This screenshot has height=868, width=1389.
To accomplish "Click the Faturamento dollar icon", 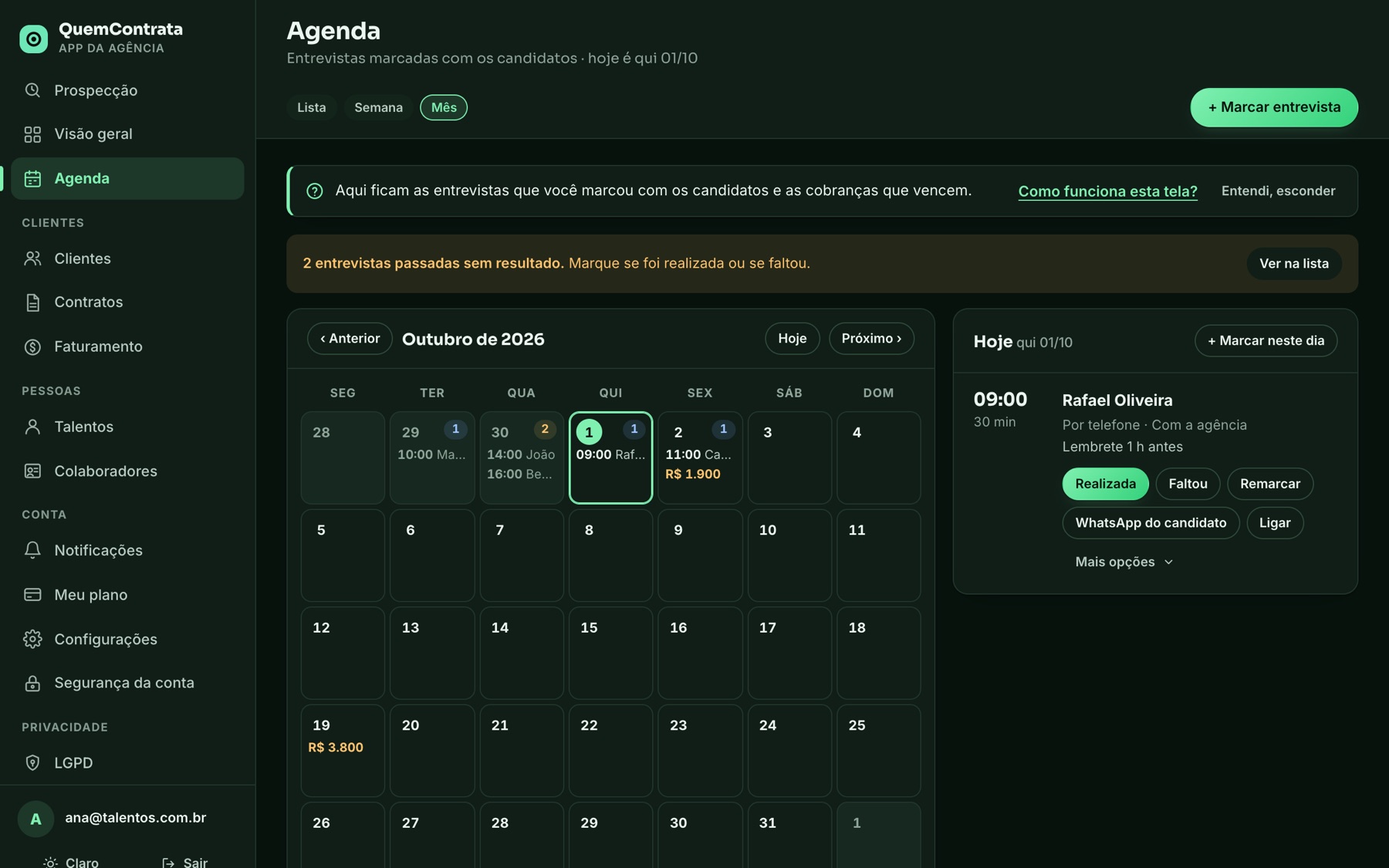I will point(32,346).
